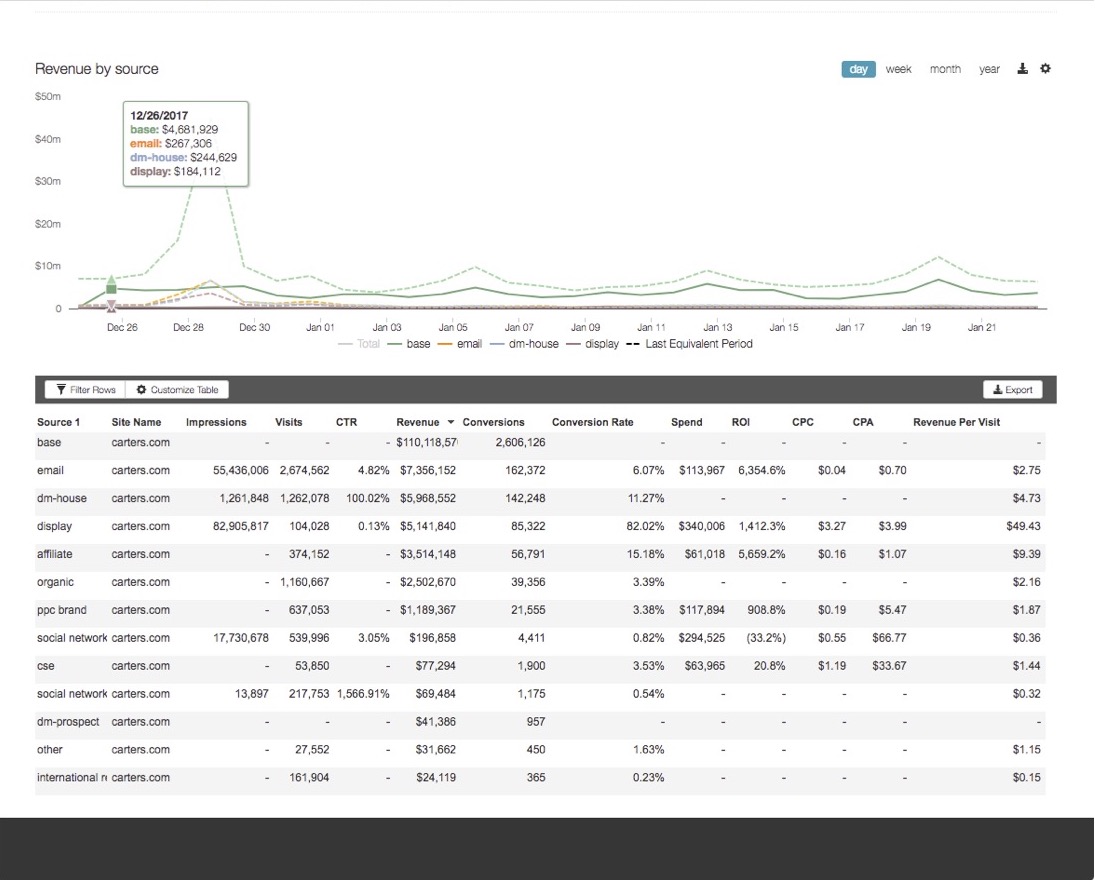Switch chart granularity to day

pyautogui.click(x=858, y=69)
